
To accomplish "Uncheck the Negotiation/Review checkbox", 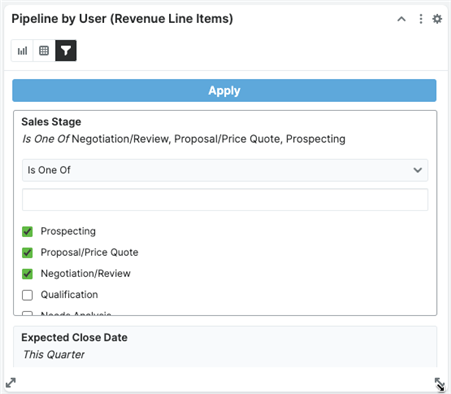I will pyautogui.click(x=27, y=274).
